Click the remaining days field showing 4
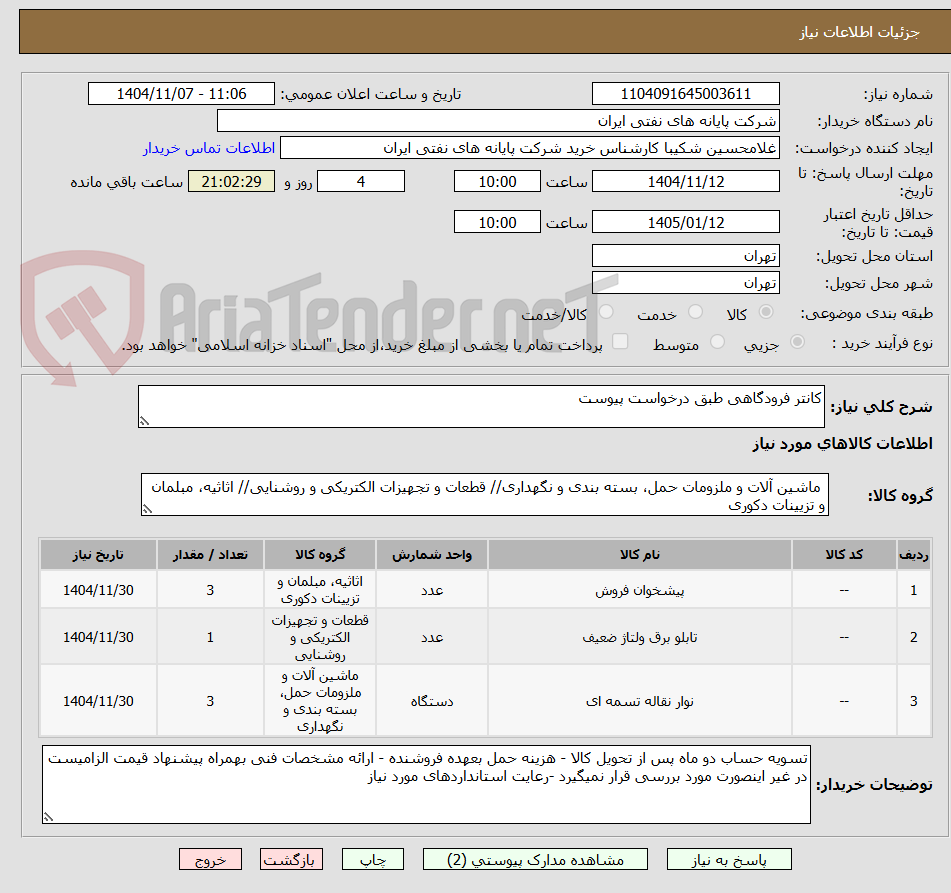Image resolution: width=951 pixels, height=893 pixels. [x=361, y=181]
